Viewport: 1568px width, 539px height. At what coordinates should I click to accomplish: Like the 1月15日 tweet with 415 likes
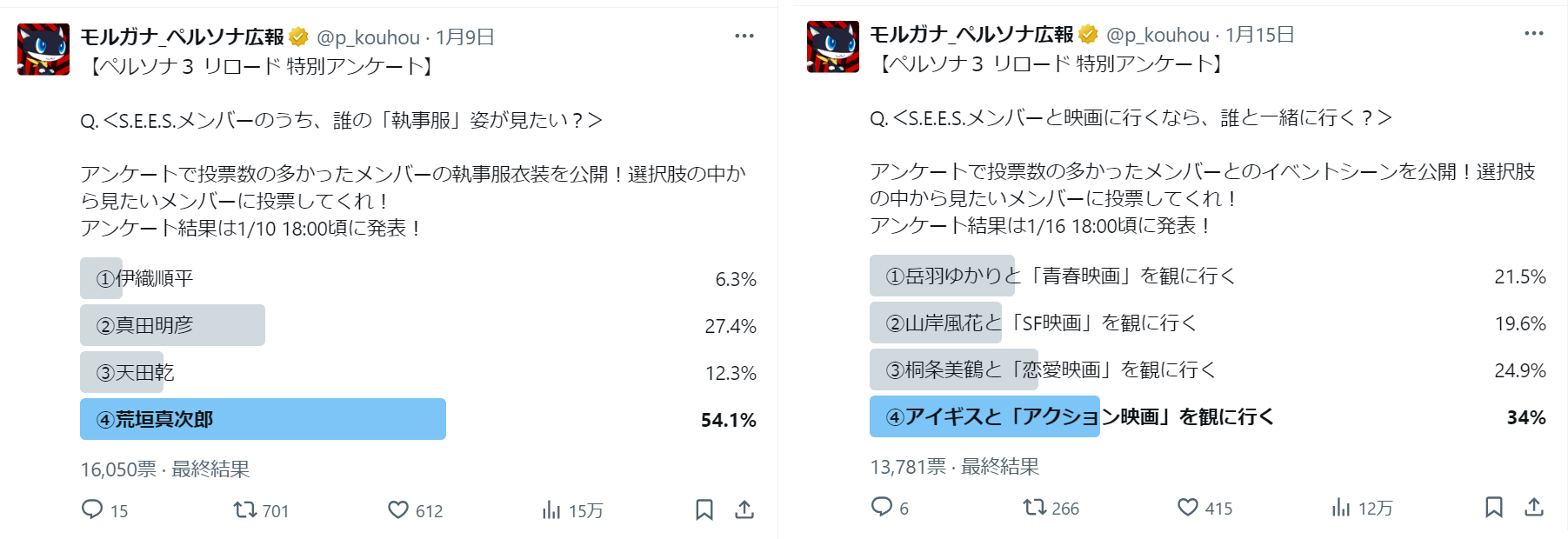(x=1188, y=507)
